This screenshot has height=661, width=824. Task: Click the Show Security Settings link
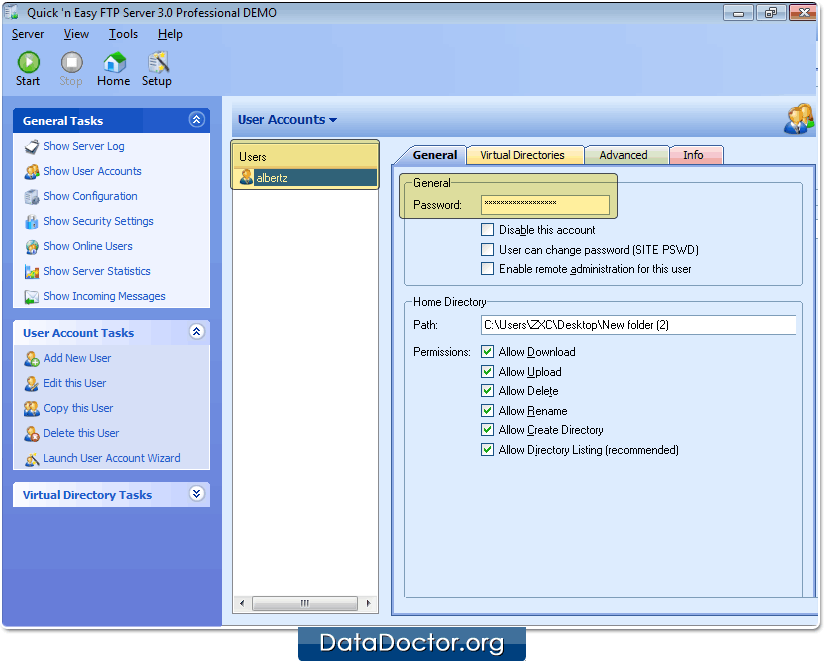(98, 221)
